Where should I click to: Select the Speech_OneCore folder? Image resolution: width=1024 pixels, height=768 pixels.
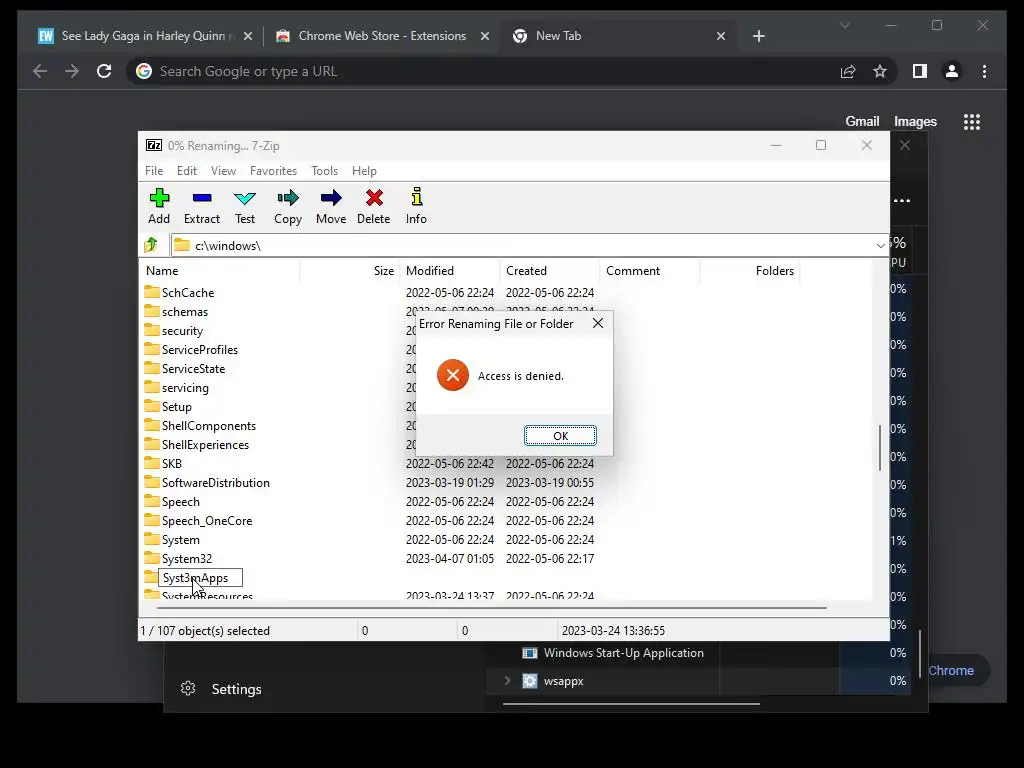click(207, 520)
